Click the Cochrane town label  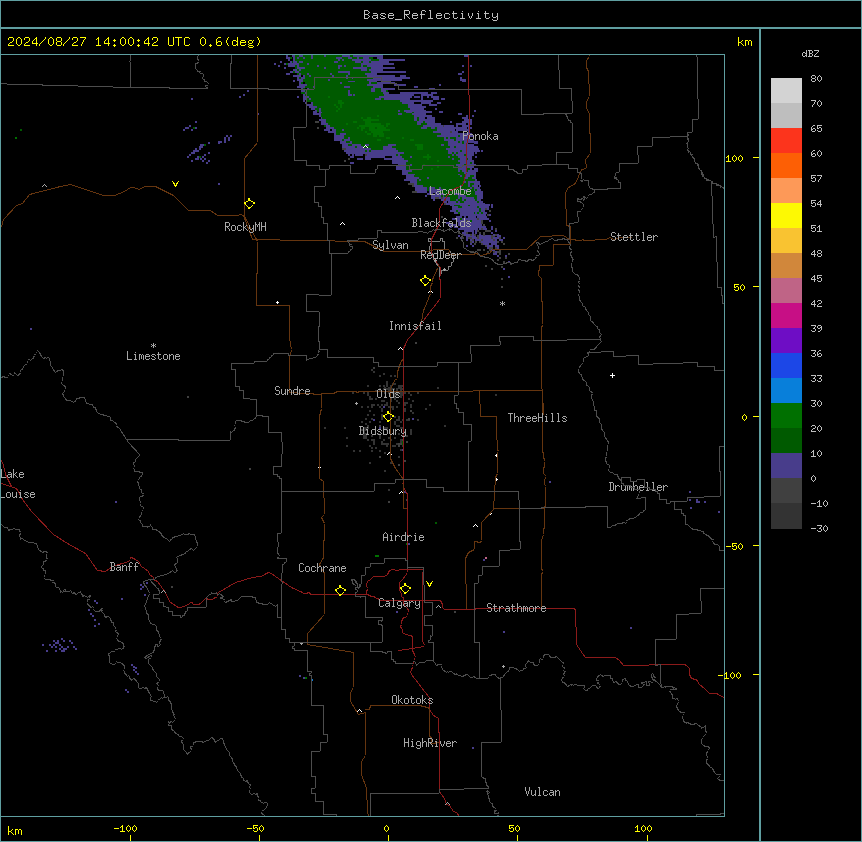tap(322, 568)
